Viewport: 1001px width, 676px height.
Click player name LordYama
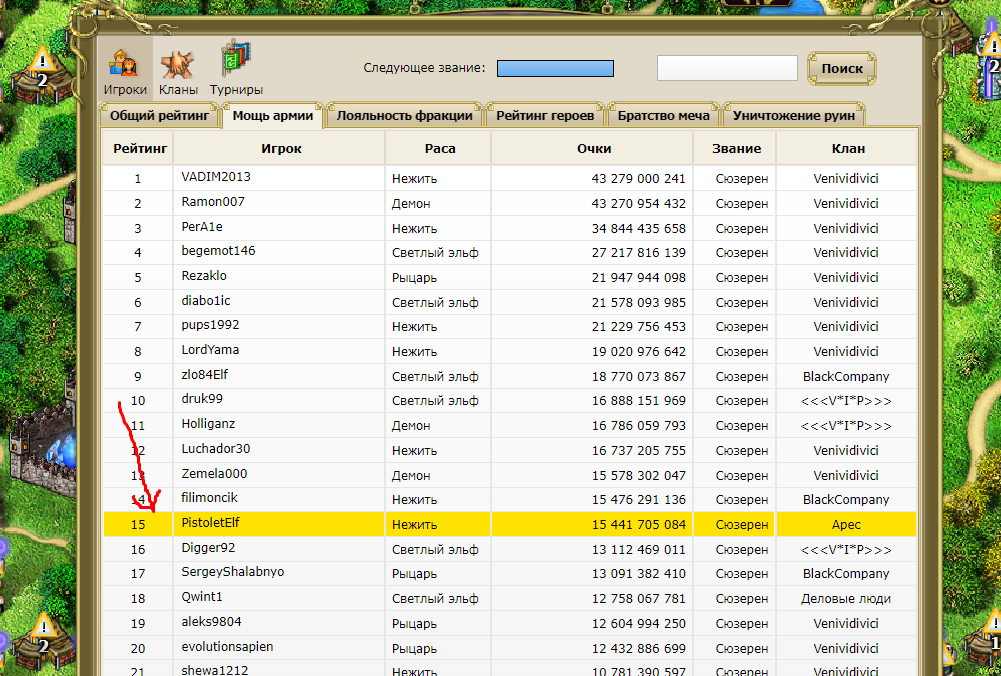pos(210,350)
